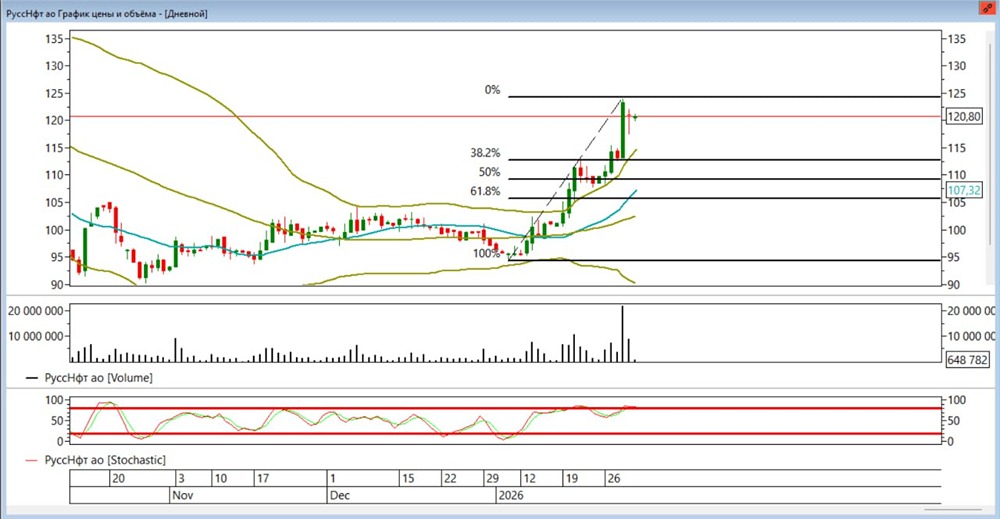Screen dimensions: 1000x519
Task: Click the 10 000 000 label on left volume axis
Action: click(36, 336)
